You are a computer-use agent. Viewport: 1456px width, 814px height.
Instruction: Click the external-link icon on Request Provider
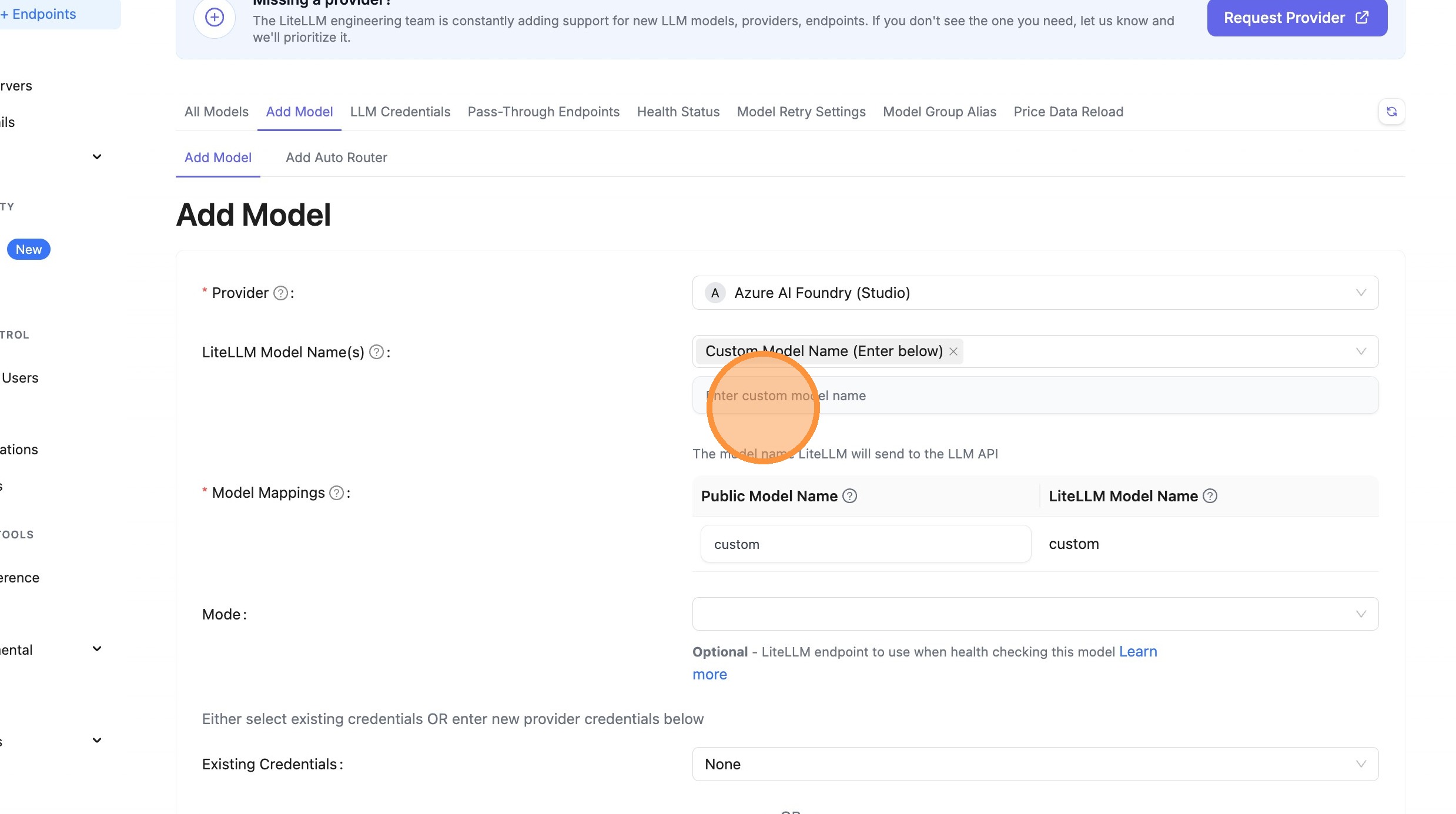coord(1363,18)
